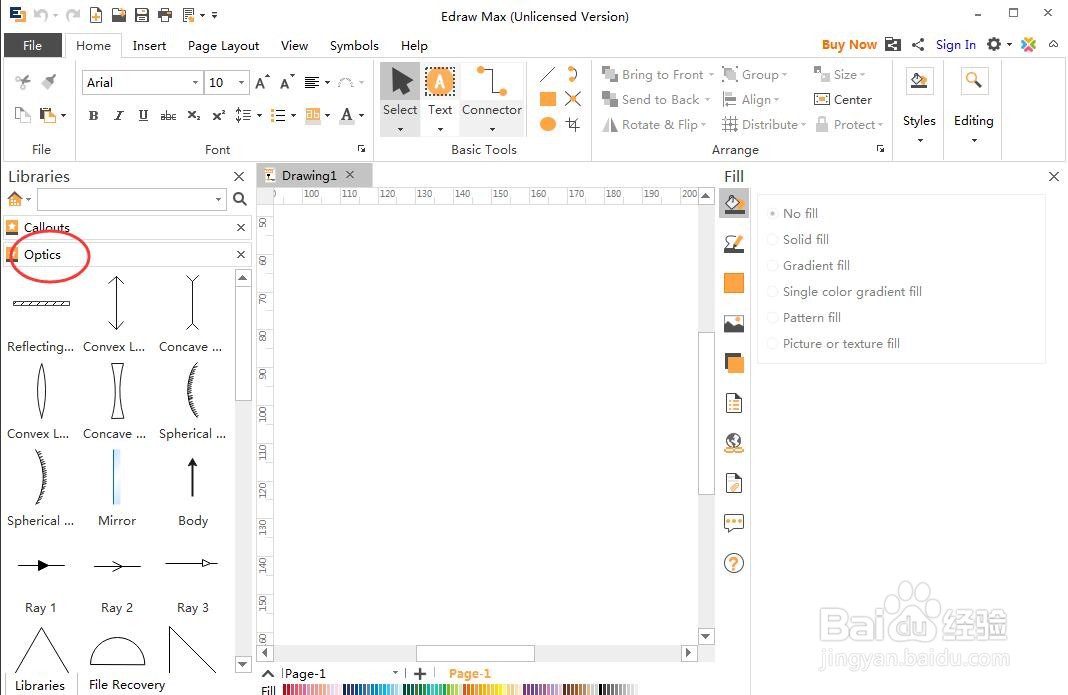Select the Connector tool
The height and width of the screenshot is (695, 1068).
[492, 99]
